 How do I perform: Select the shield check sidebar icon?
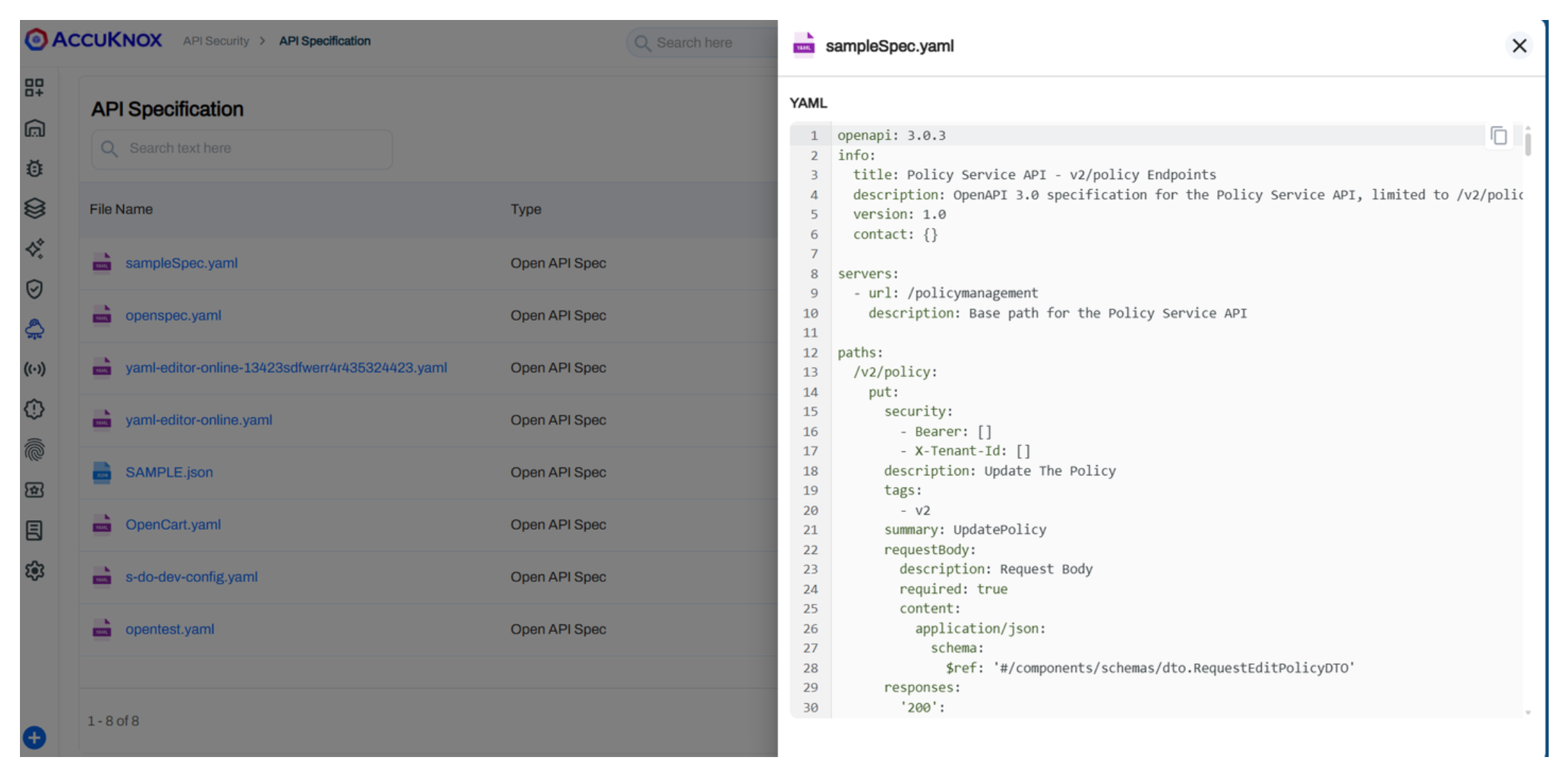point(35,289)
